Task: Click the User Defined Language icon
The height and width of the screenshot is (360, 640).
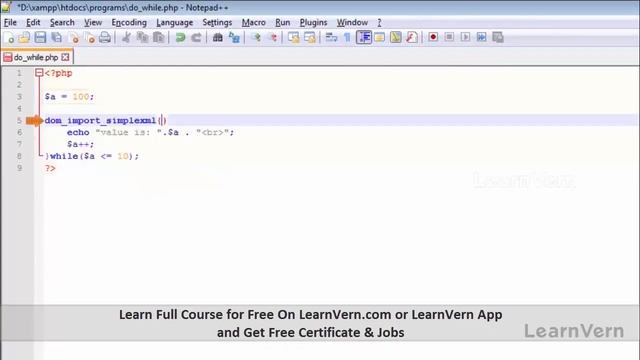Action: pos(380,38)
